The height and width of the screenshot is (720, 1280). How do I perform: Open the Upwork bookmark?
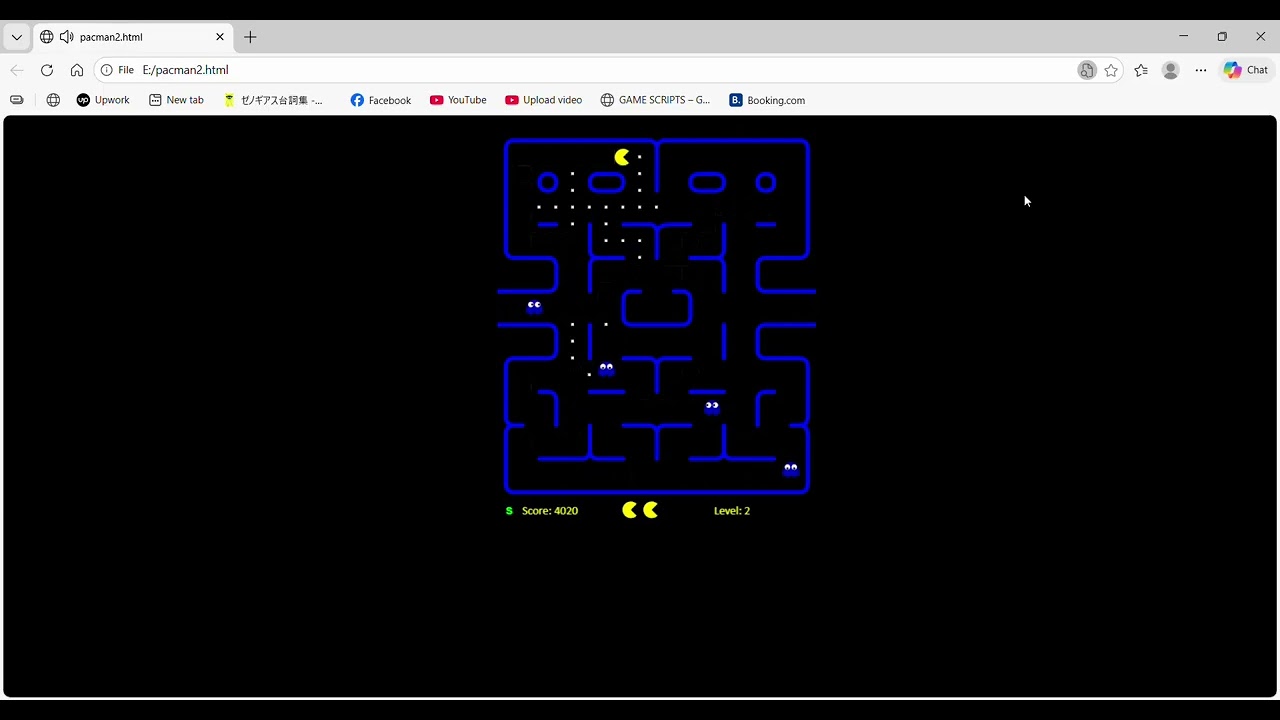pyautogui.click(x=103, y=100)
